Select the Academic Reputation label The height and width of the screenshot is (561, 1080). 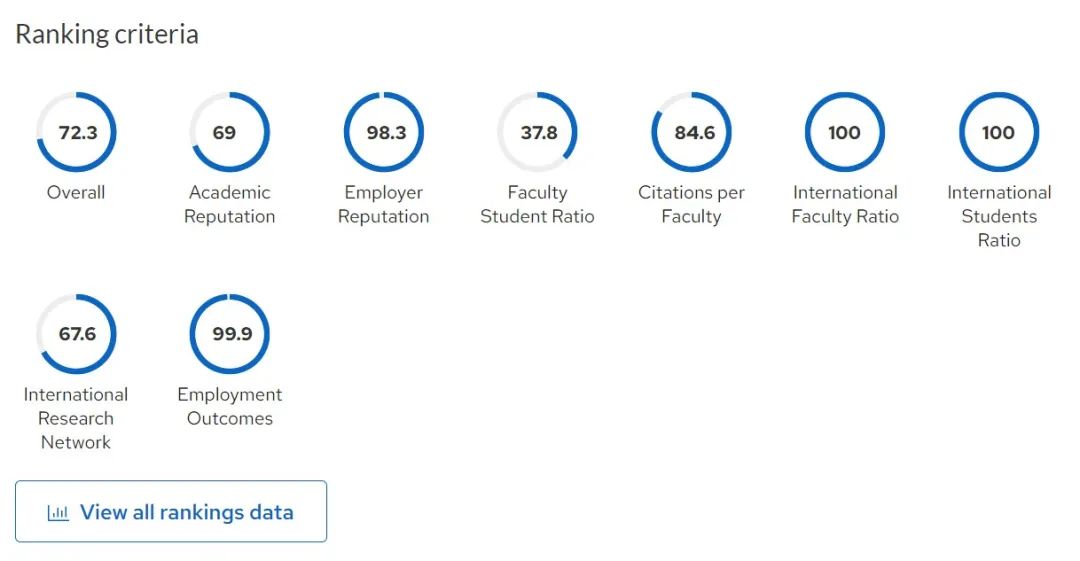[x=230, y=204]
